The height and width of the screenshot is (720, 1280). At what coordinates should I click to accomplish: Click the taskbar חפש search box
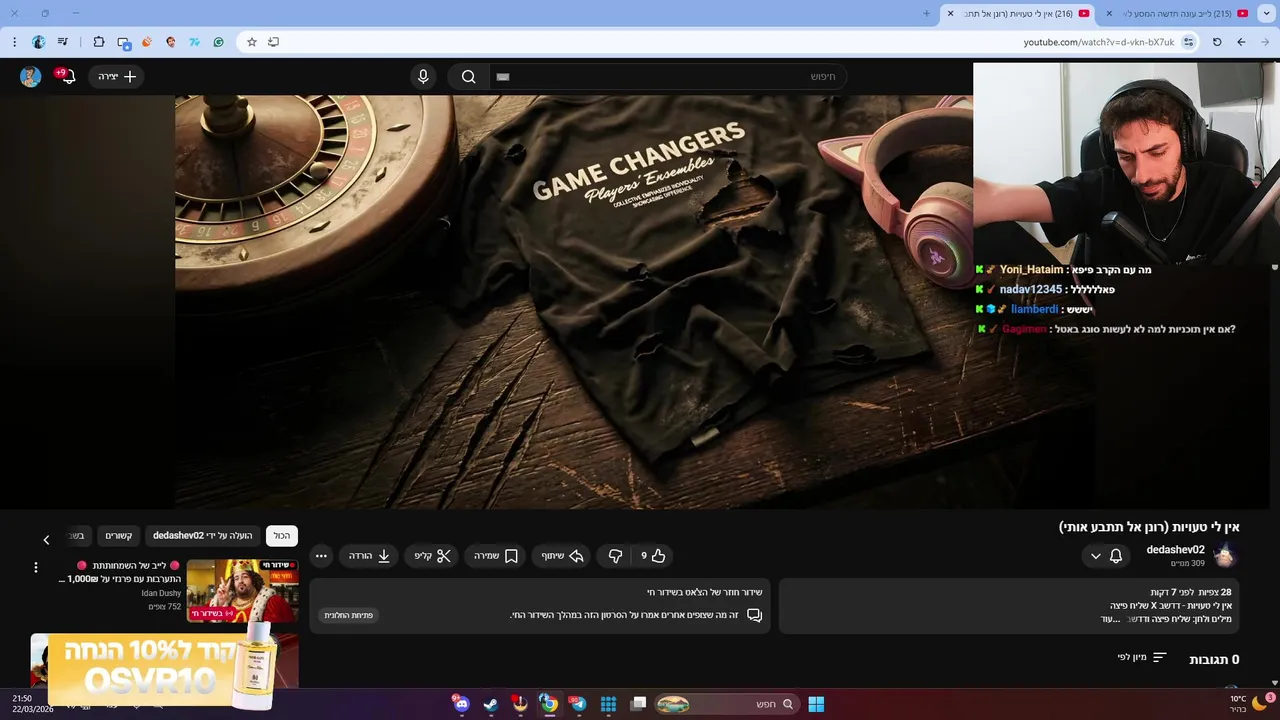pos(727,704)
